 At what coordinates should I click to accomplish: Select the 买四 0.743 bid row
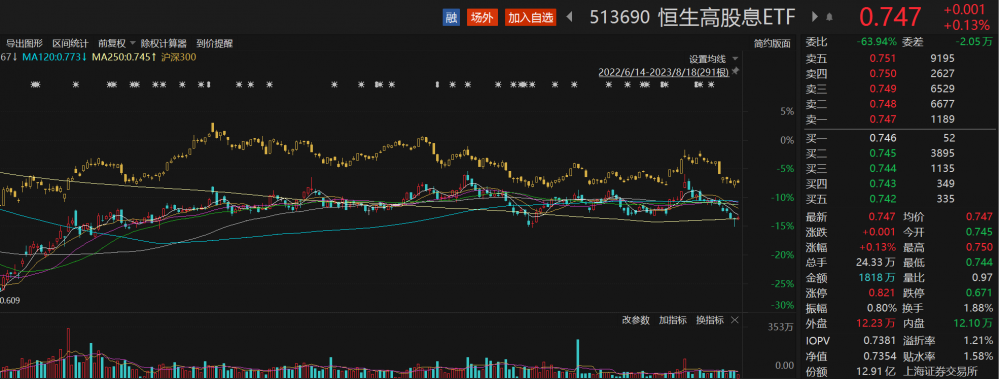[x=899, y=183]
